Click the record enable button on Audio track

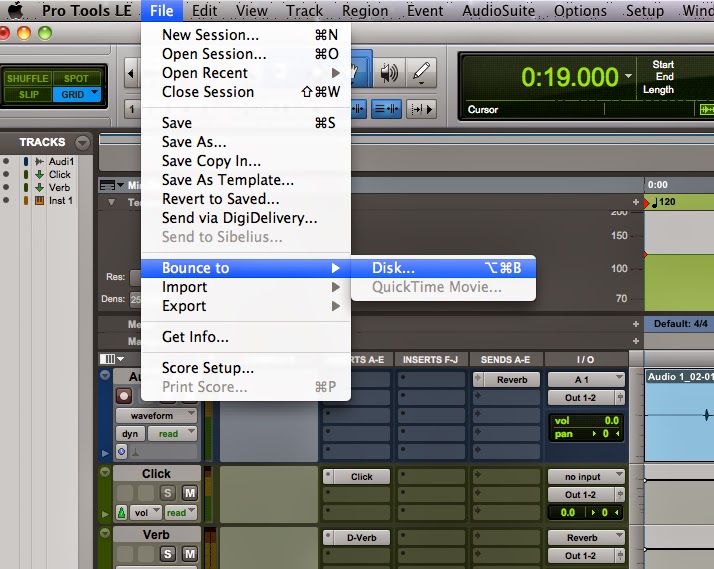(x=123, y=396)
